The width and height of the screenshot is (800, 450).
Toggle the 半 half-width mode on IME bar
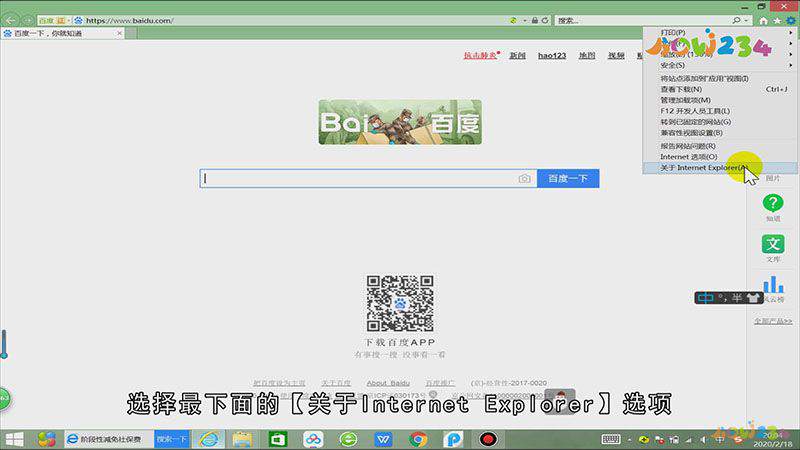click(737, 298)
